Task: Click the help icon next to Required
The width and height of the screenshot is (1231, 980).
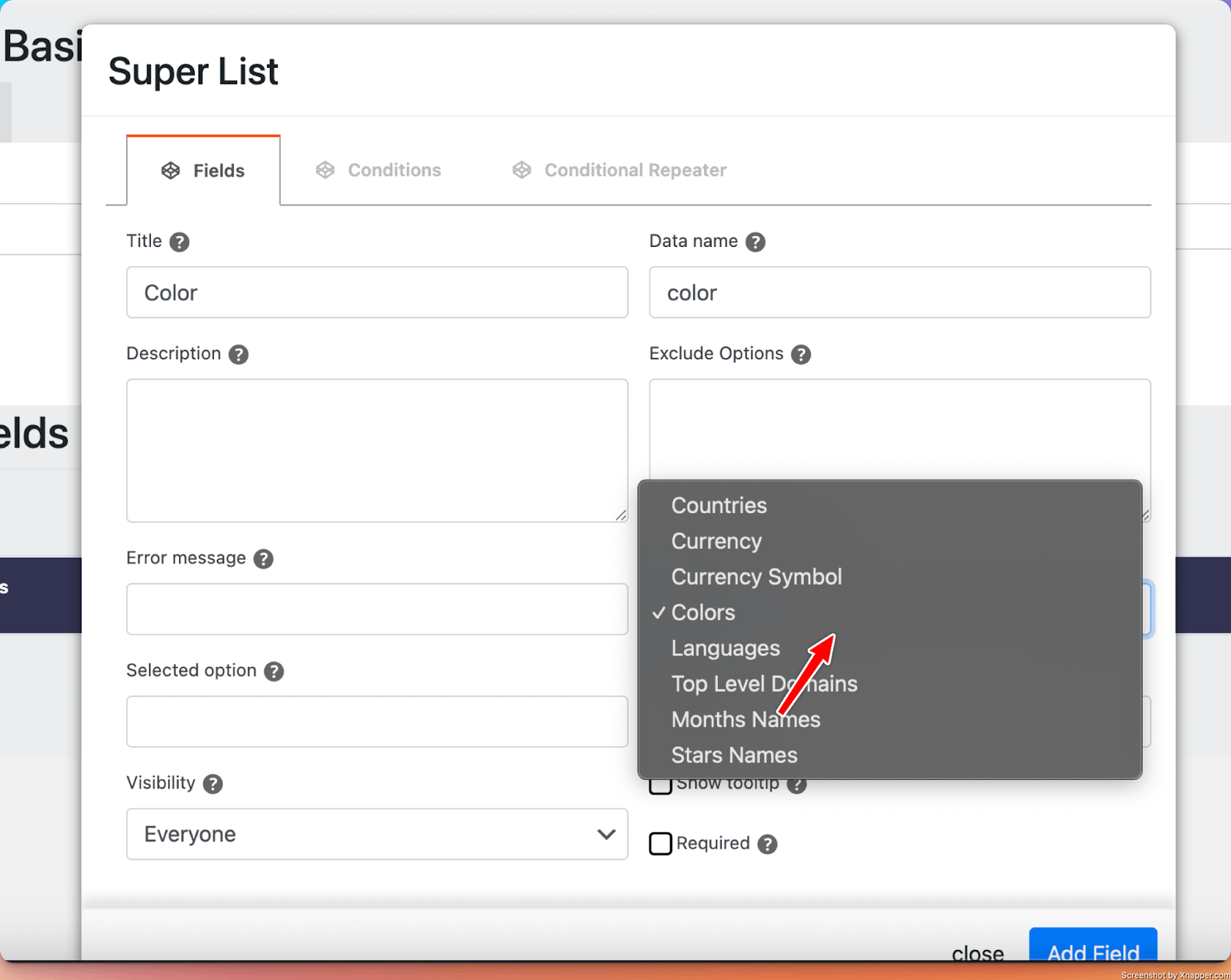Action: click(x=767, y=845)
